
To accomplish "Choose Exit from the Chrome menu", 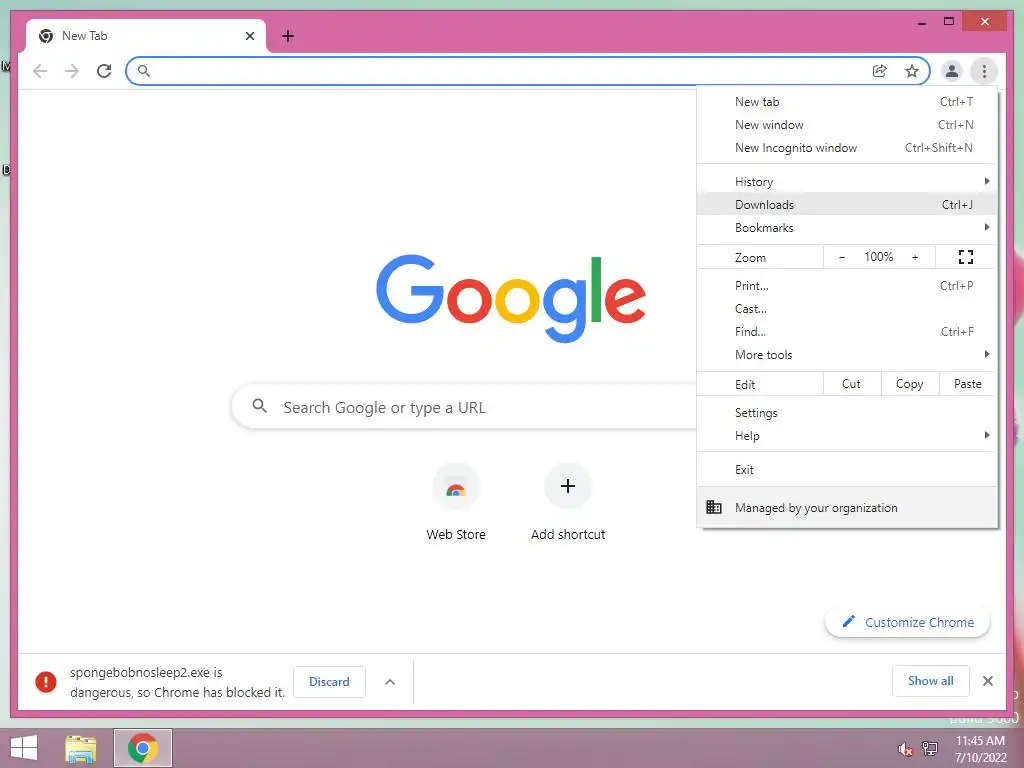I will tap(847, 470).
